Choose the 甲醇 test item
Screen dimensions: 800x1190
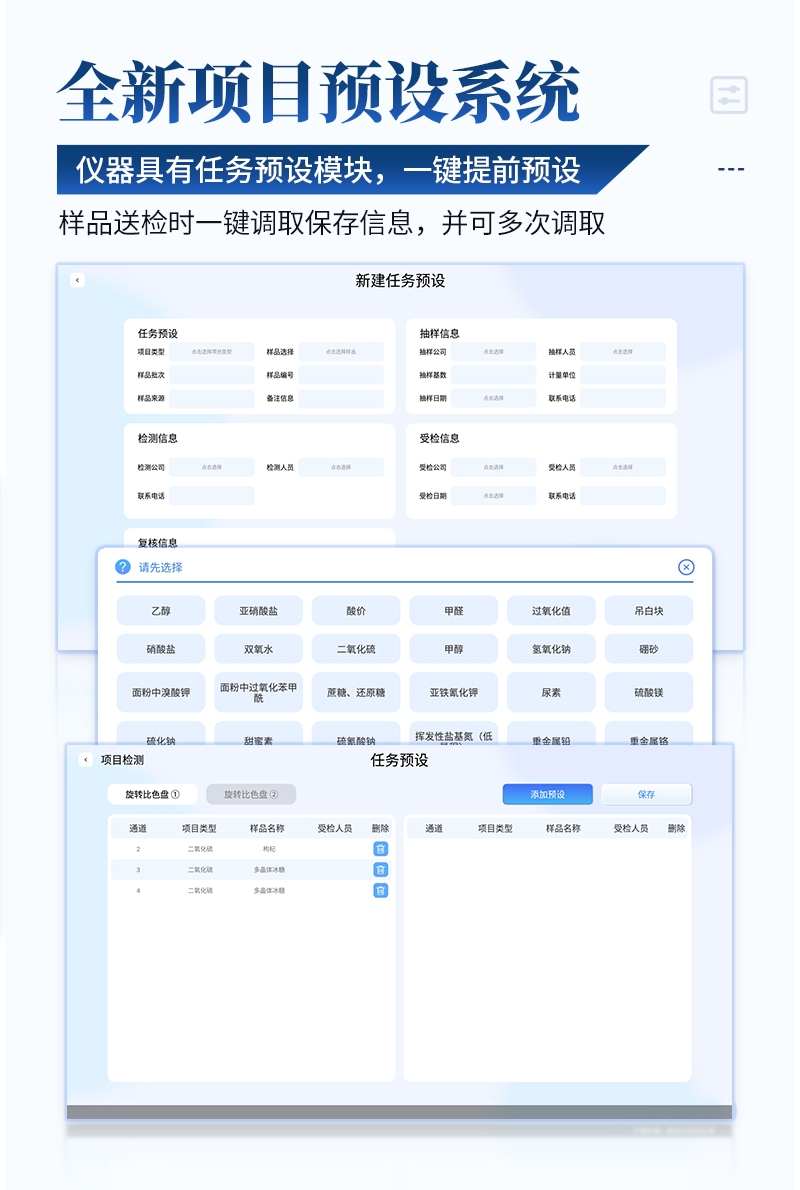pos(454,650)
